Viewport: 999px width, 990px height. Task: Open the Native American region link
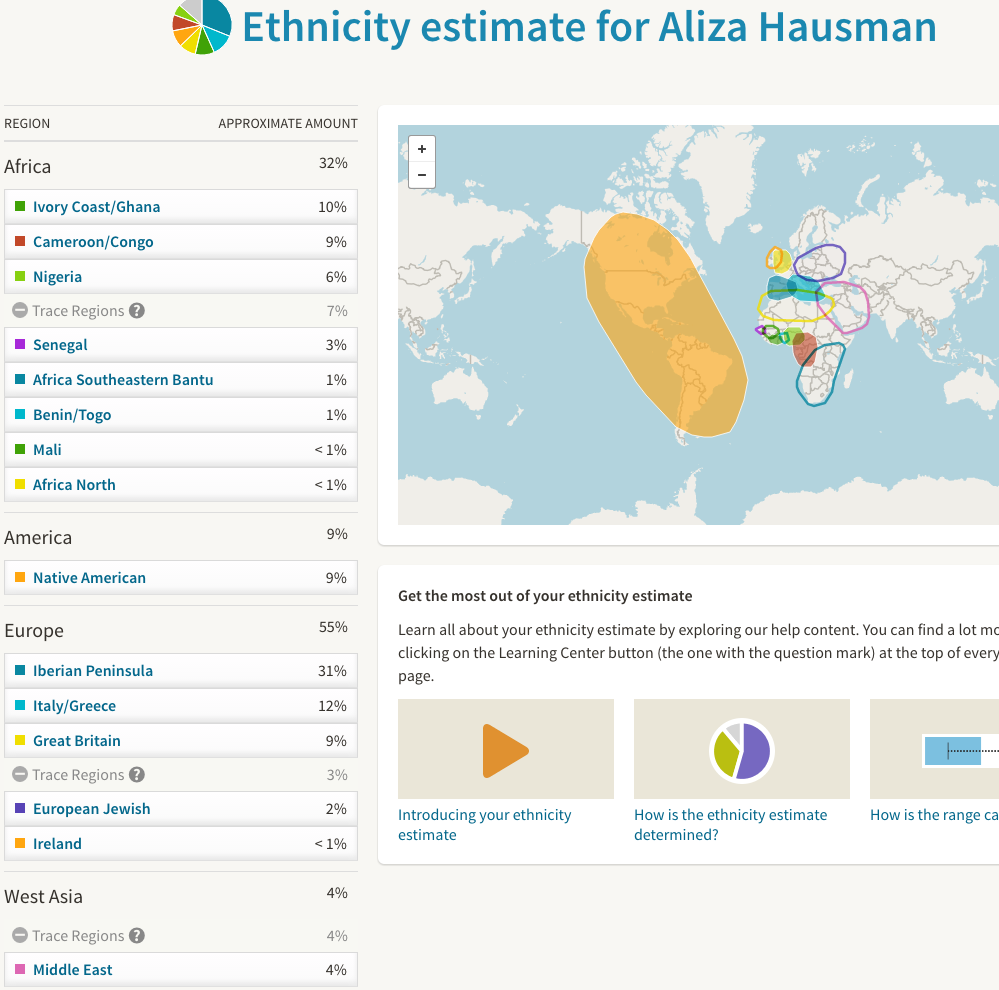[x=89, y=578]
